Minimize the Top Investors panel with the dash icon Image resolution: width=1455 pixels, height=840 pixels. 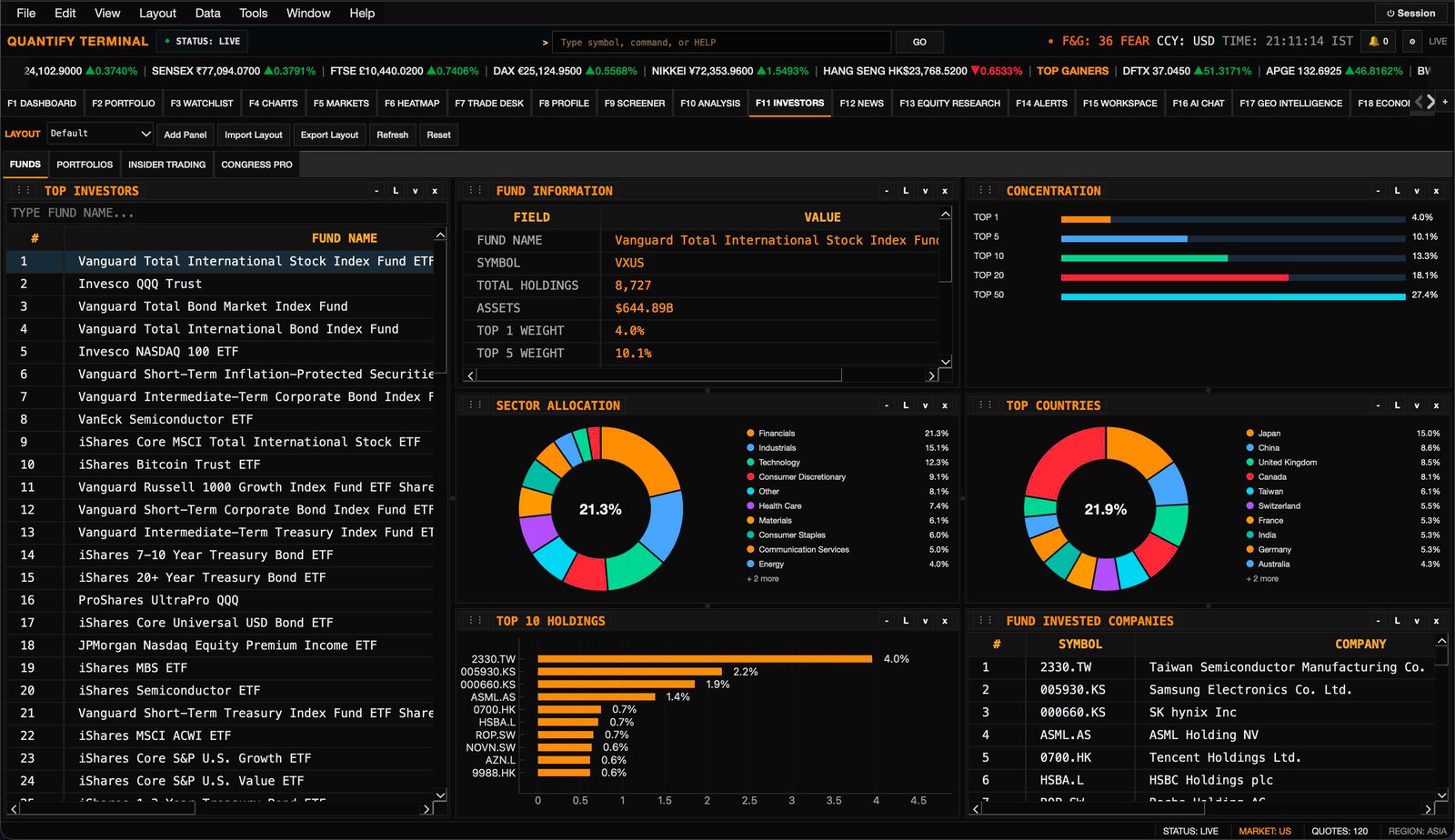pyautogui.click(x=376, y=191)
